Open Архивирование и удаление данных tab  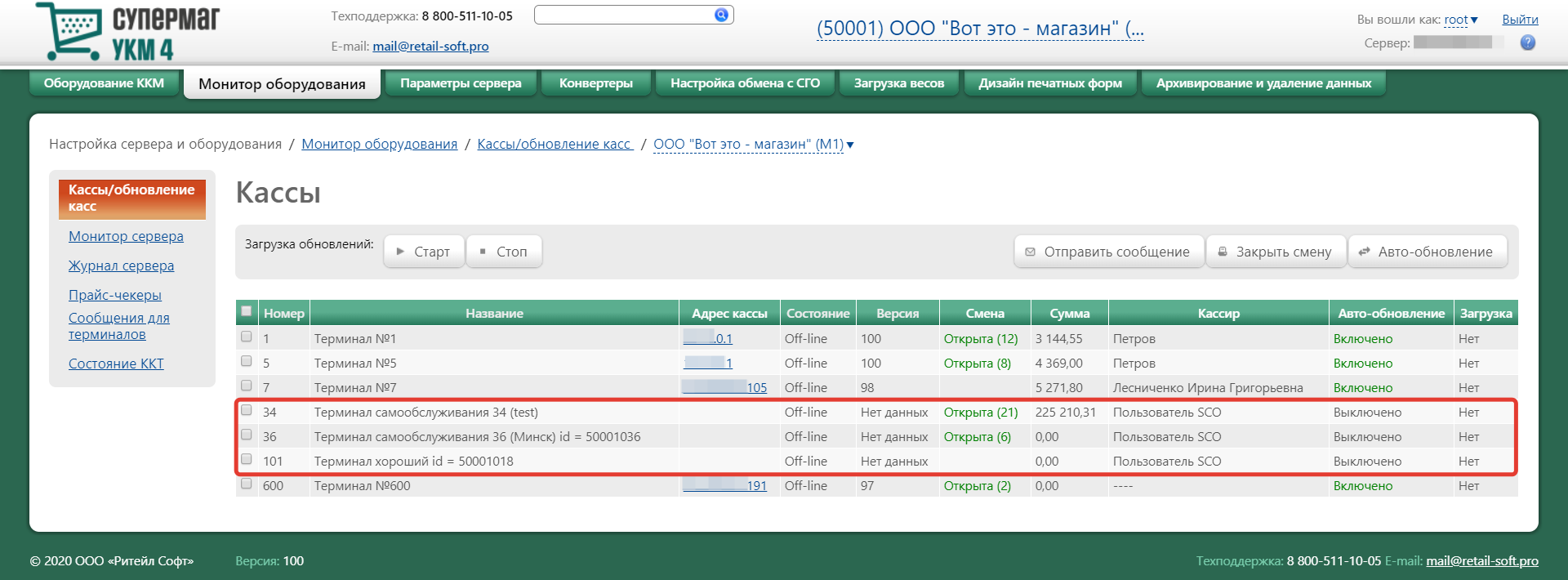(1263, 83)
